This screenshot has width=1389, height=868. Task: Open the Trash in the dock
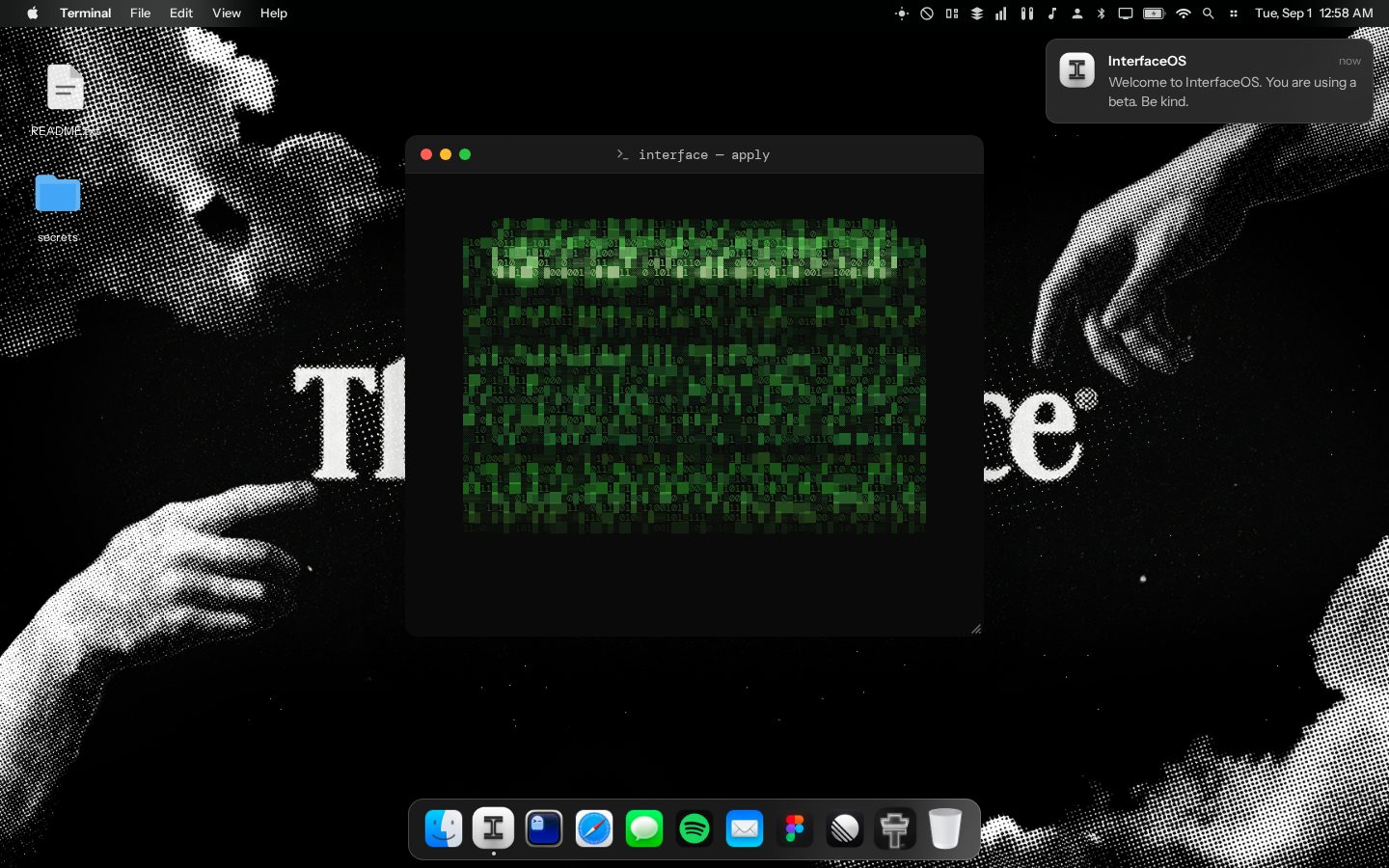click(x=945, y=828)
